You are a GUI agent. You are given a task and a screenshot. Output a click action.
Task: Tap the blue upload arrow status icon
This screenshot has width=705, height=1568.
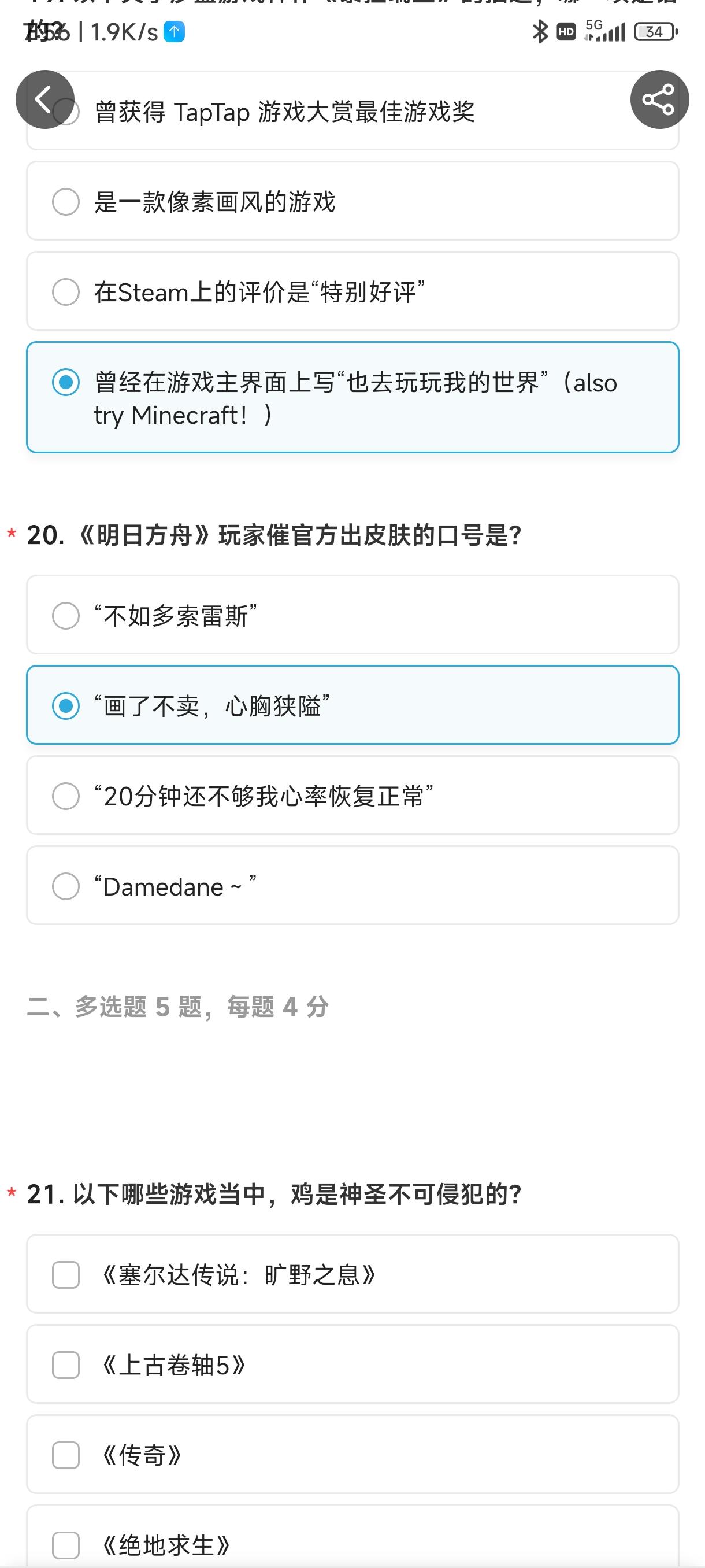point(175,32)
